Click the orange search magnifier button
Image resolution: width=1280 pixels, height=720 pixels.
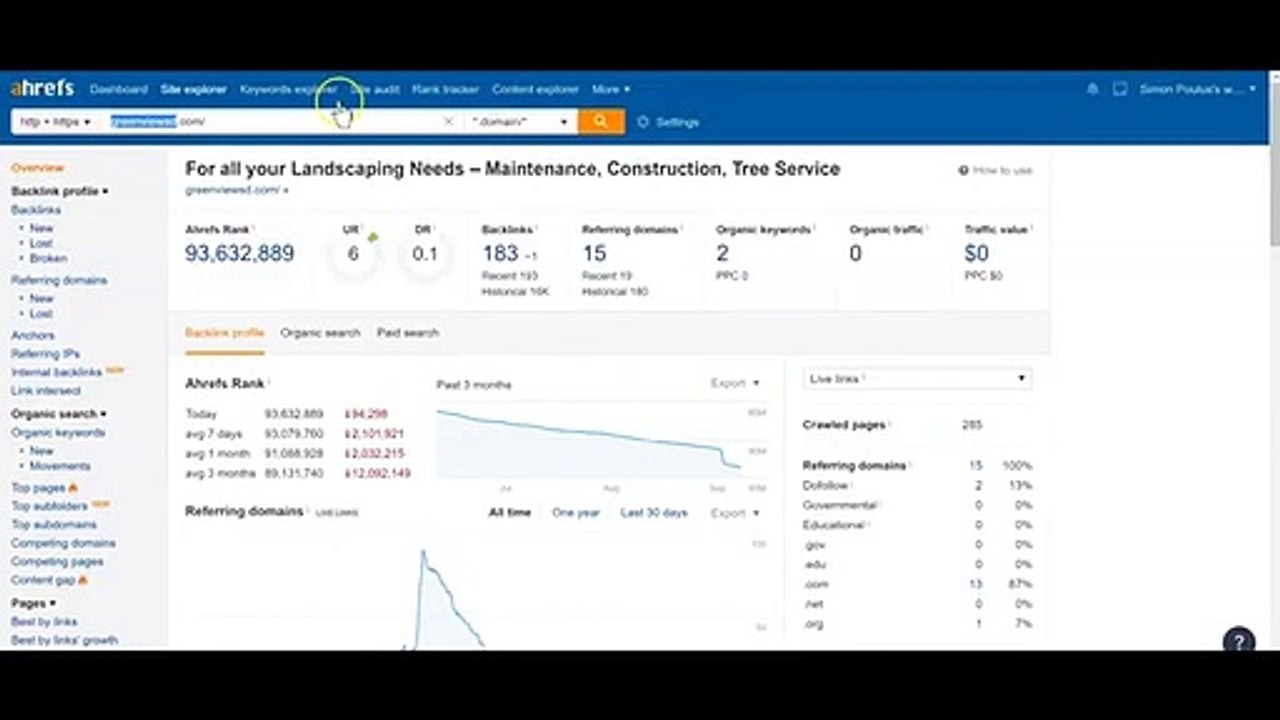click(x=601, y=121)
